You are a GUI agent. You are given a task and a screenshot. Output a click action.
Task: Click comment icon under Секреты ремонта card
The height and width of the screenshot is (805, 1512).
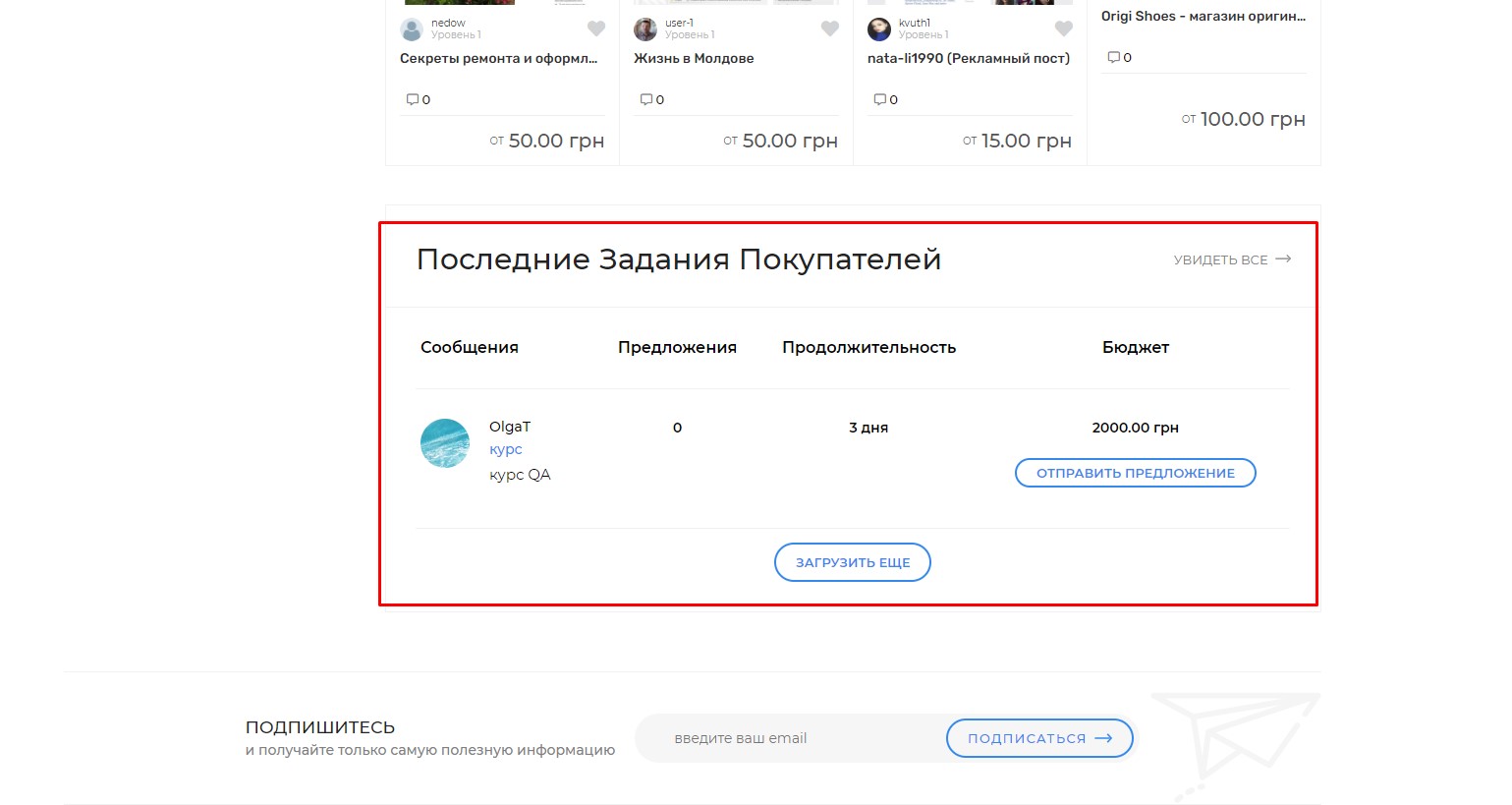(413, 99)
